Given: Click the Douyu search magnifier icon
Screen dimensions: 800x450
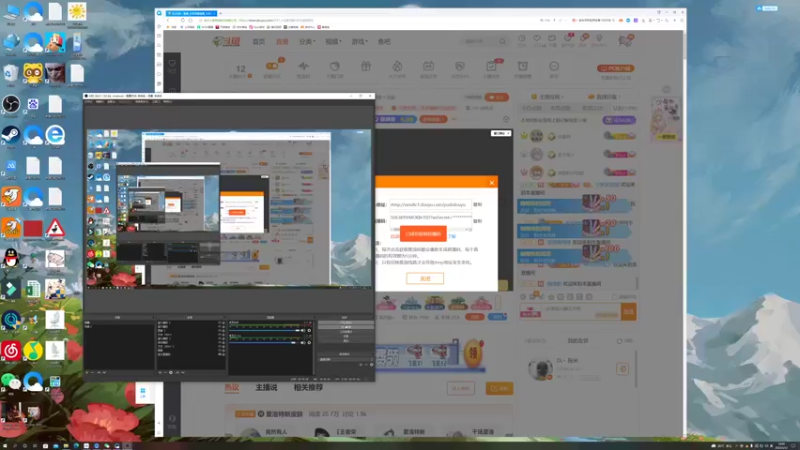Looking at the screenshot, I should point(503,41).
